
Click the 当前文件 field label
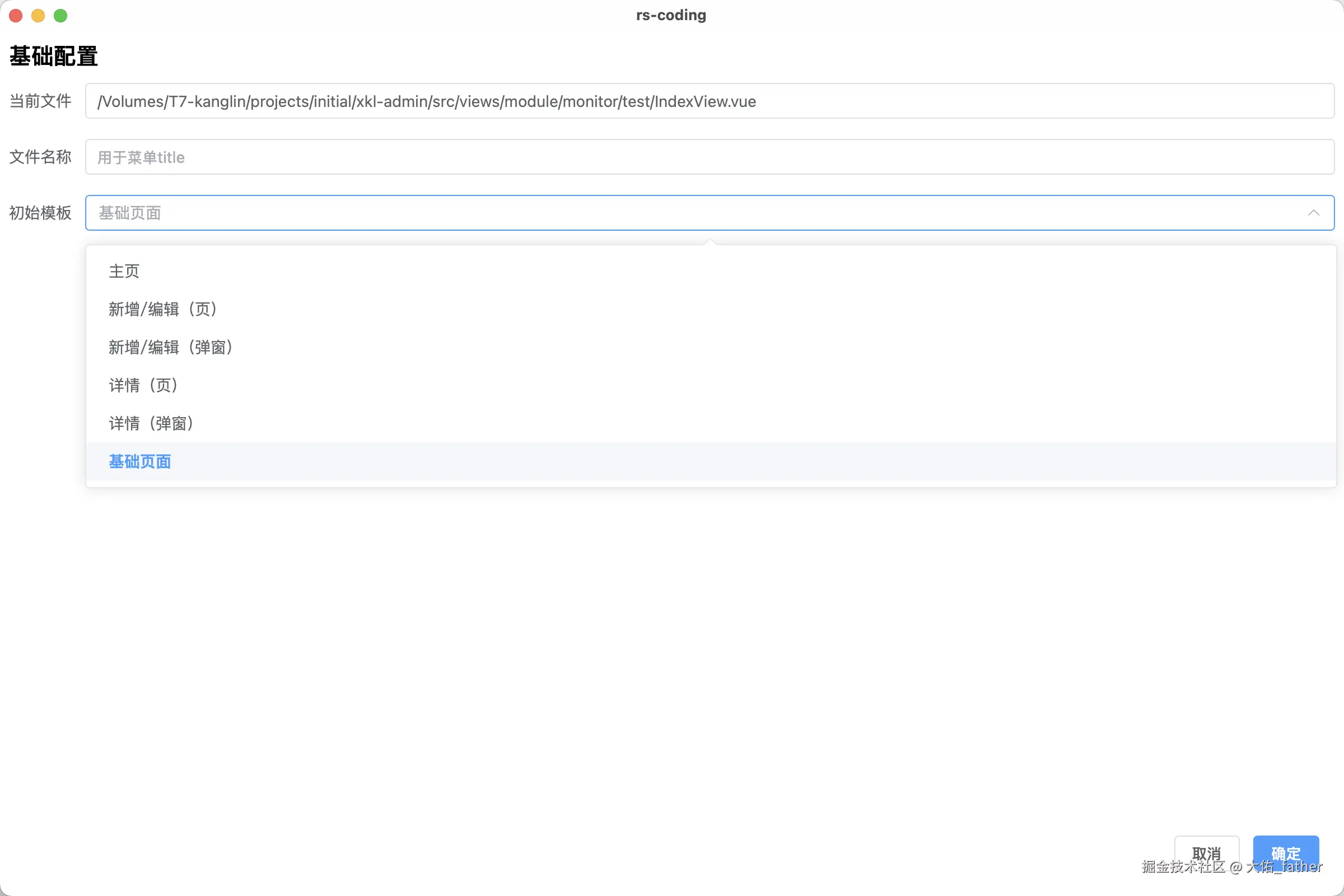pos(40,101)
